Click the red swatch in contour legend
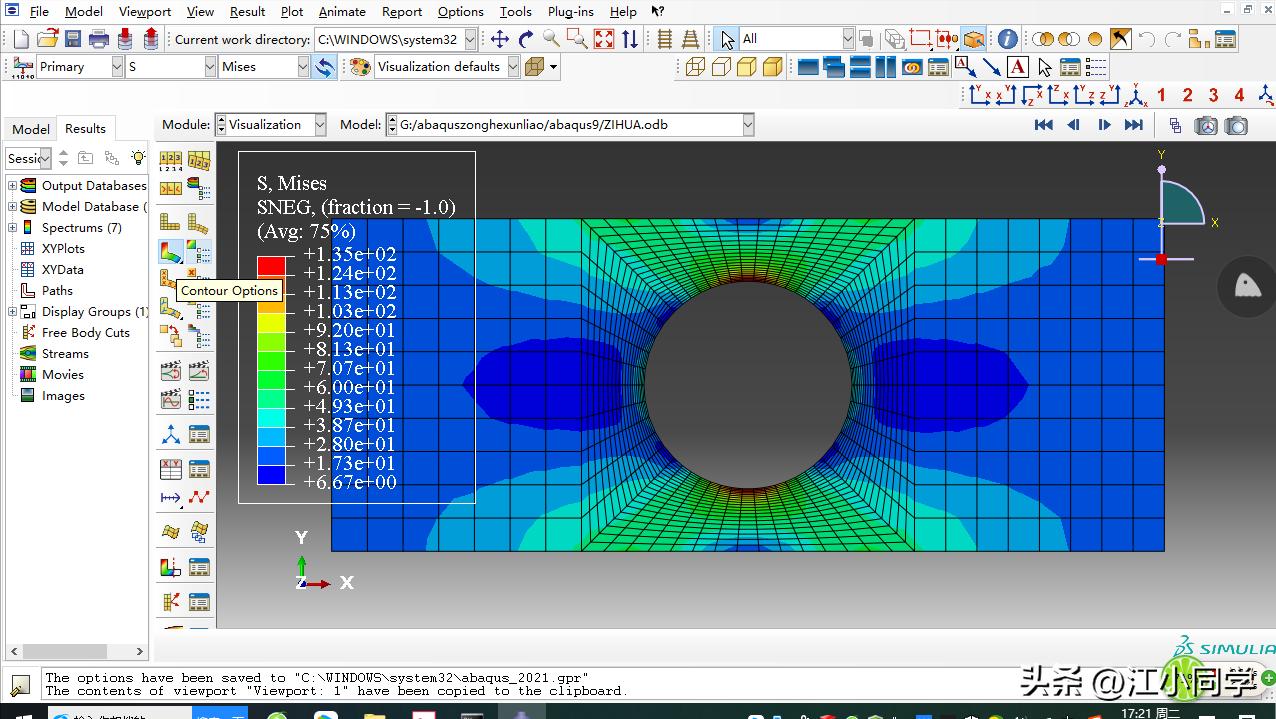1276x719 pixels. pyautogui.click(x=270, y=264)
